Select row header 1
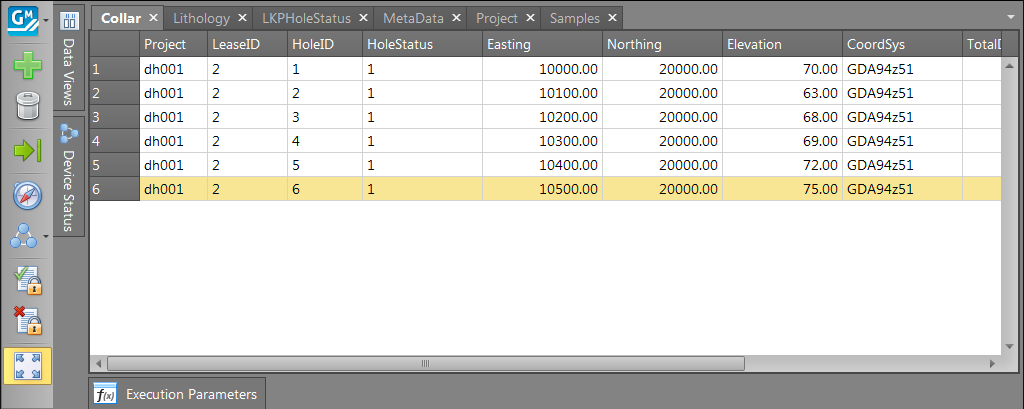Screen dimensions: 1024x409 (x=114, y=69)
